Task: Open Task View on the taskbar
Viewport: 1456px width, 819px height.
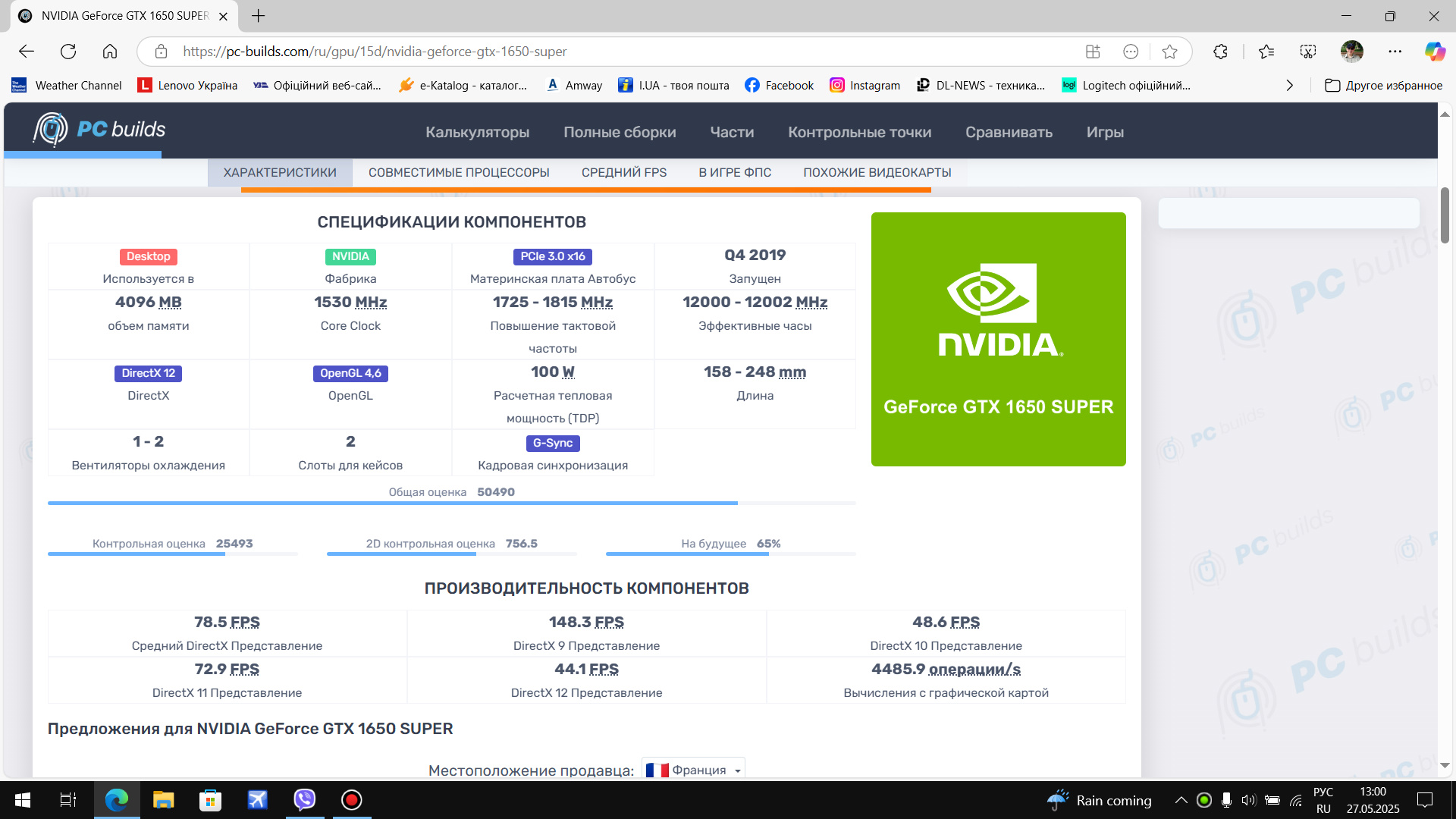Action: pos(68,800)
